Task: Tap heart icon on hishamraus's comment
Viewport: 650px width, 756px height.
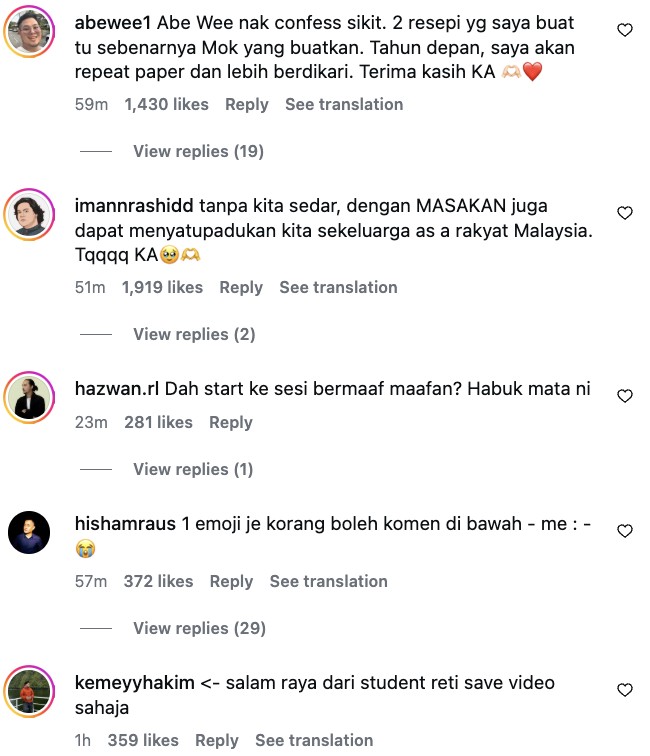Action: [x=625, y=531]
